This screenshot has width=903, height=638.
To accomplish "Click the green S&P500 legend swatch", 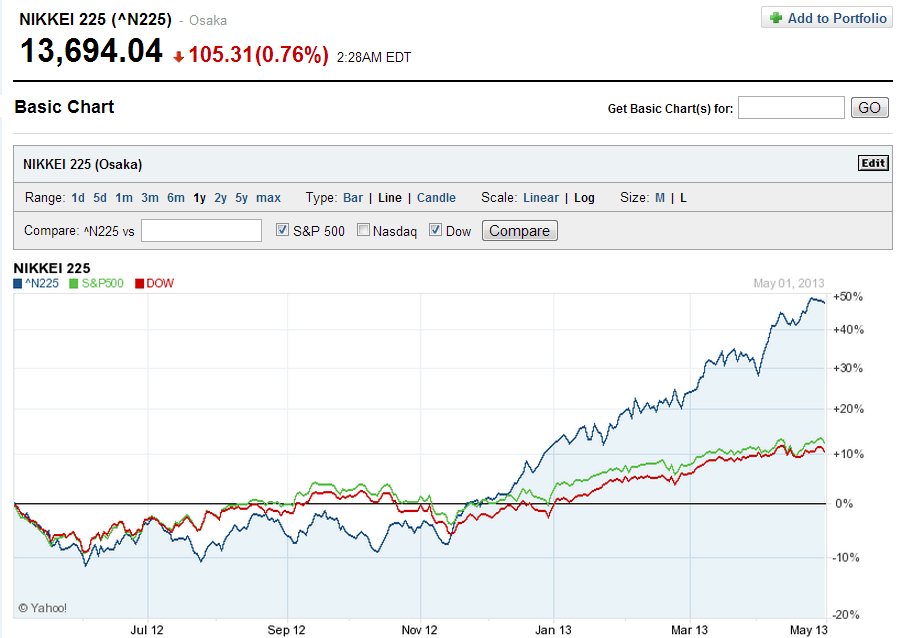I will click(x=74, y=284).
